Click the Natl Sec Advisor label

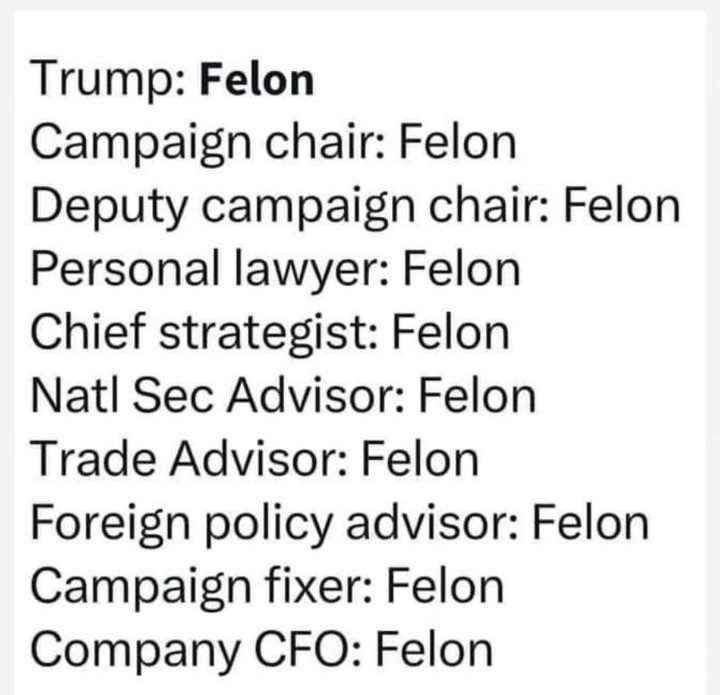[218, 396]
